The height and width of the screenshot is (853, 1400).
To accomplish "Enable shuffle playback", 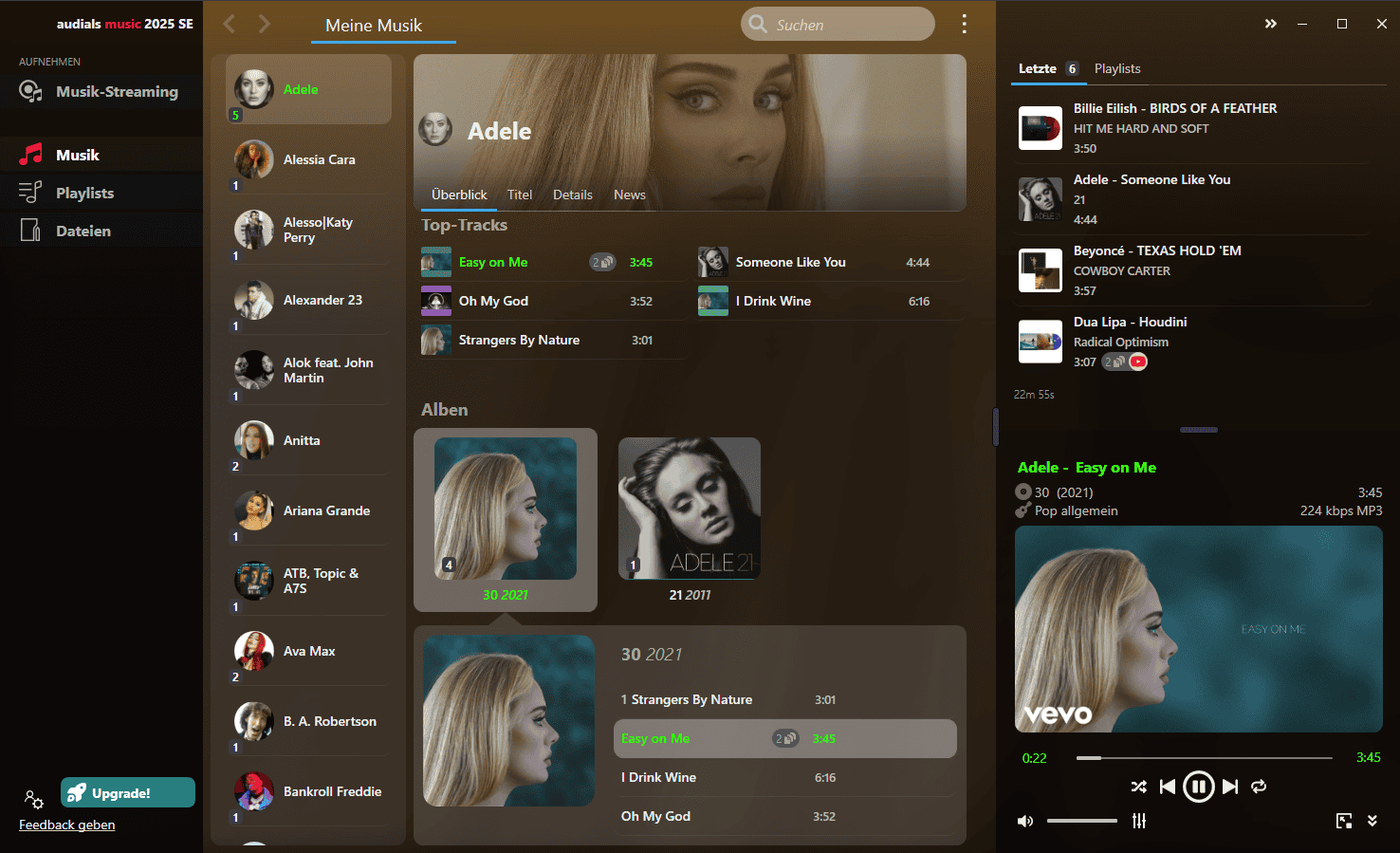I will point(1139,787).
